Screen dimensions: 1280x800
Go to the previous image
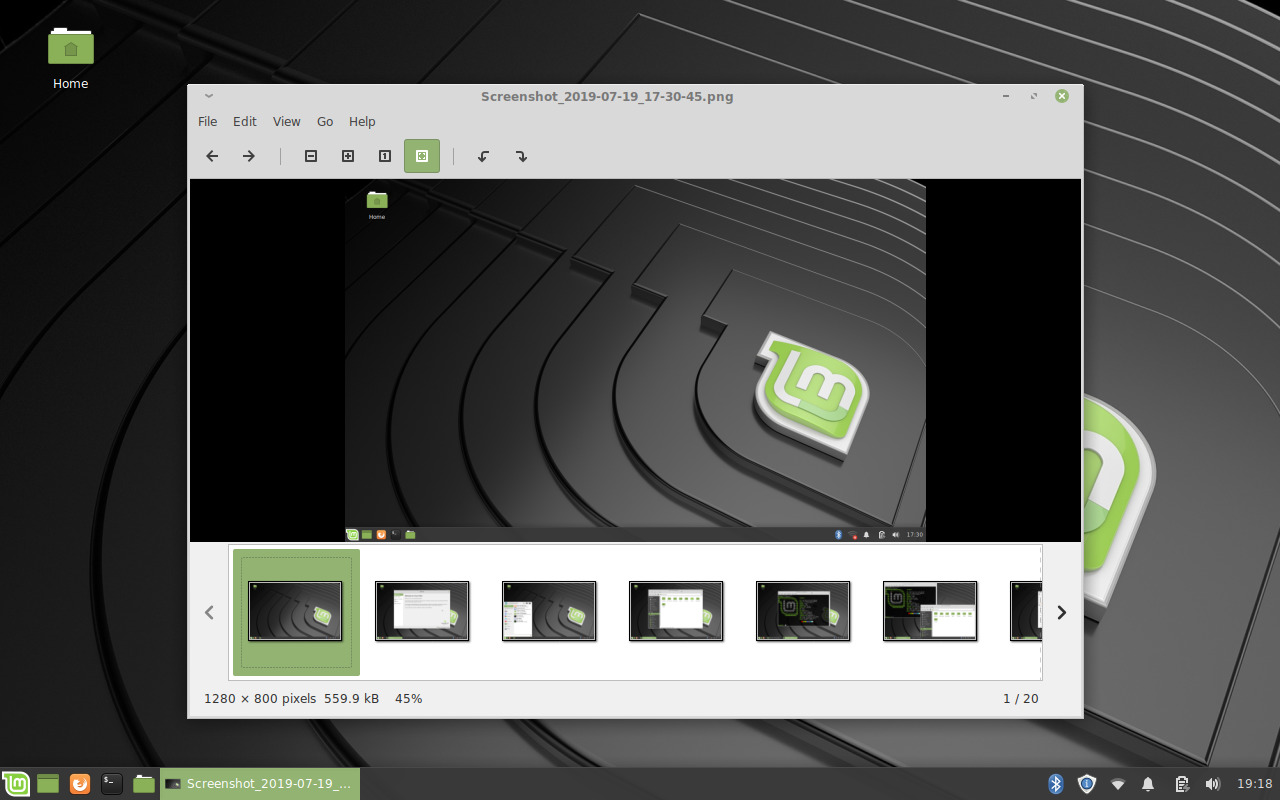211,156
